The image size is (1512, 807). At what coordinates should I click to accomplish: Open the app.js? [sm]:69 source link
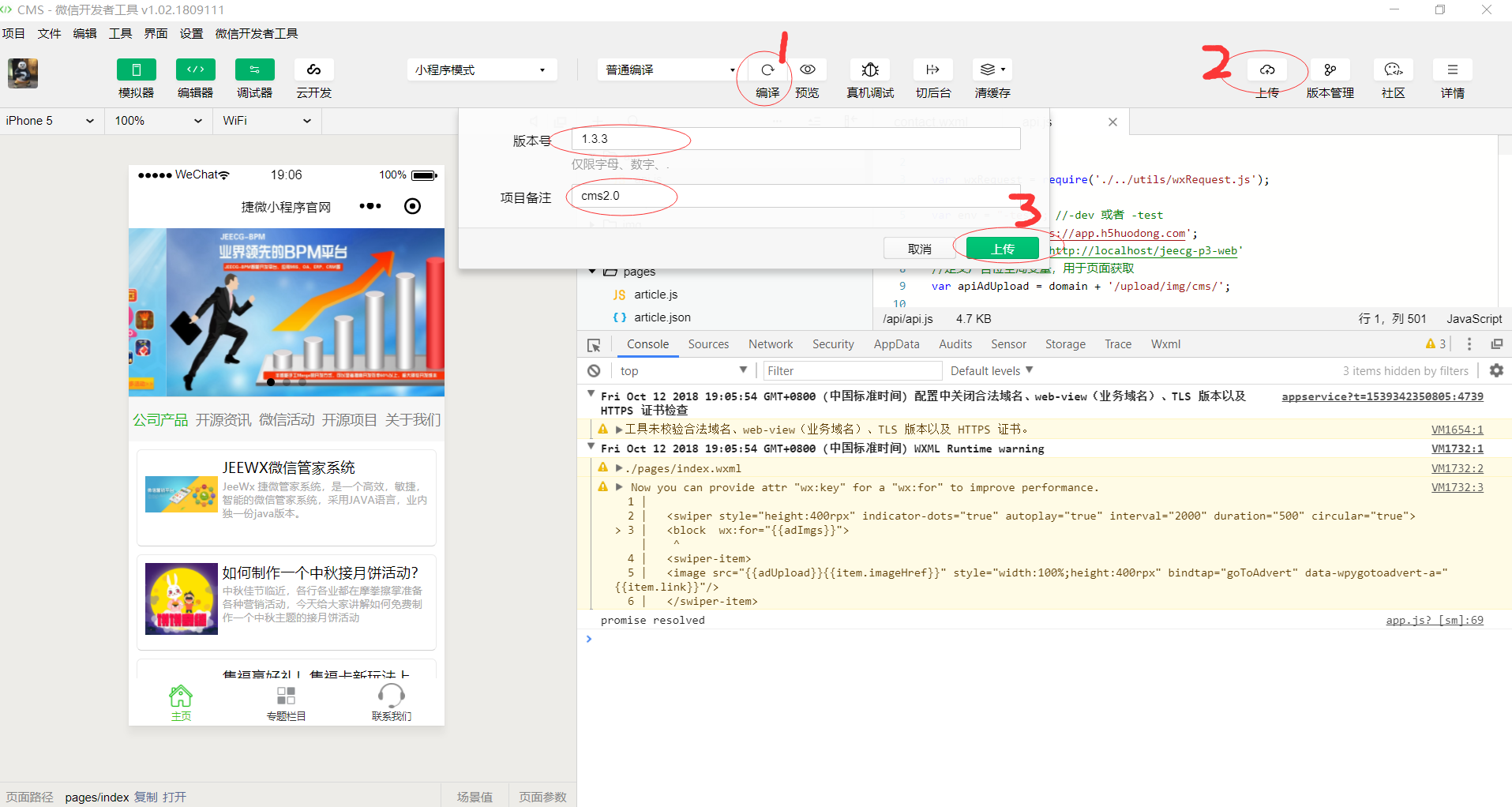(x=1435, y=621)
